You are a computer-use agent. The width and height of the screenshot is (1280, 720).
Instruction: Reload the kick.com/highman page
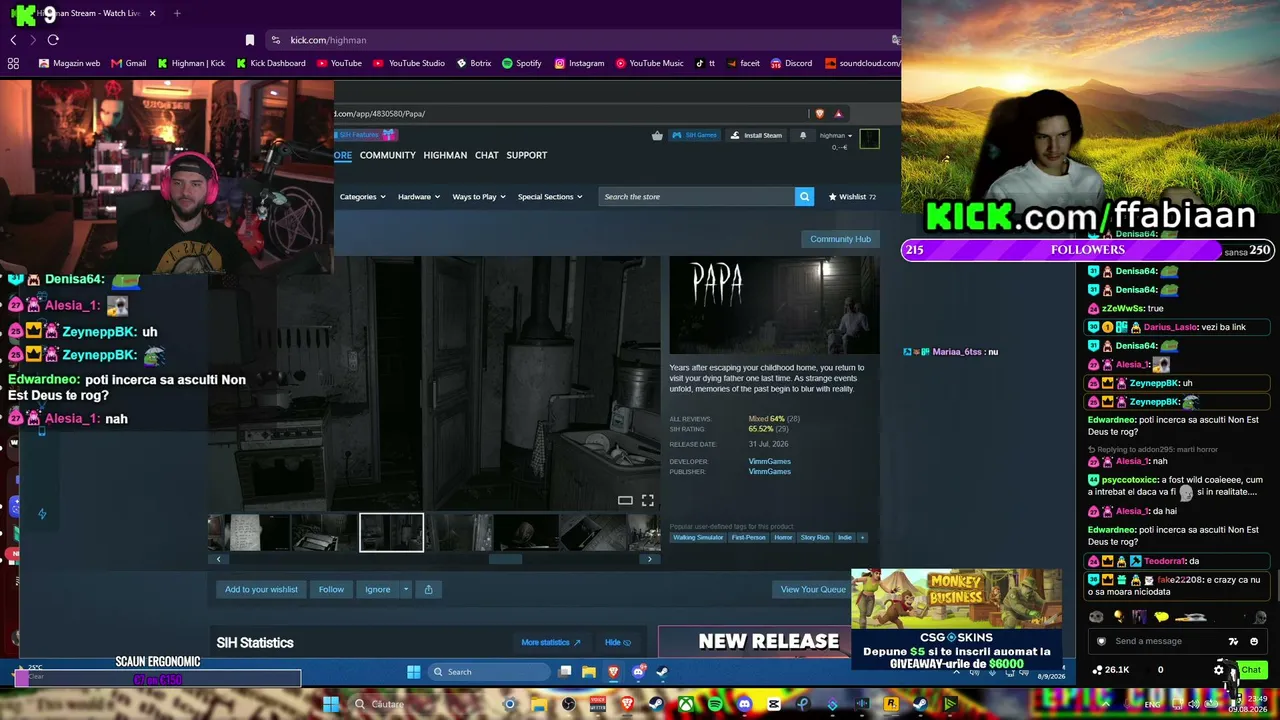pos(53,40)
